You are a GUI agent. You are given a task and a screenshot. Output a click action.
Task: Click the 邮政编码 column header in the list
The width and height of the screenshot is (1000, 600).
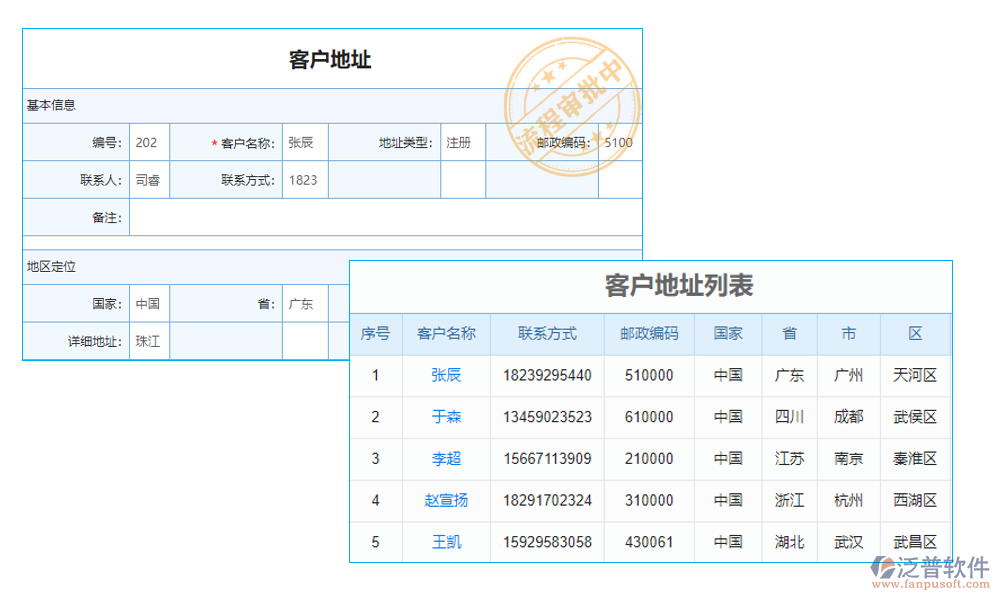point(649,334)
